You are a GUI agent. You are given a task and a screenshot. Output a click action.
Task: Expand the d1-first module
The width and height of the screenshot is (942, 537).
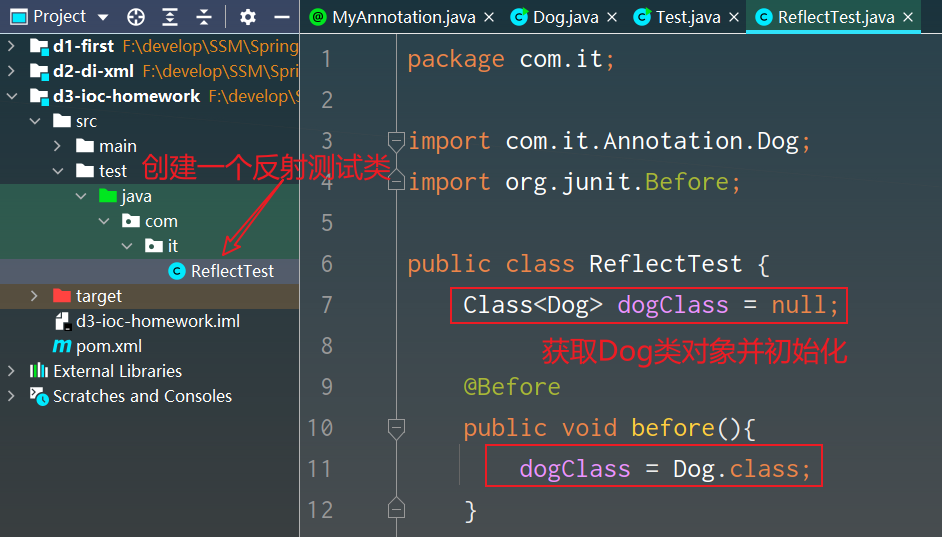[x=11, y=46]
